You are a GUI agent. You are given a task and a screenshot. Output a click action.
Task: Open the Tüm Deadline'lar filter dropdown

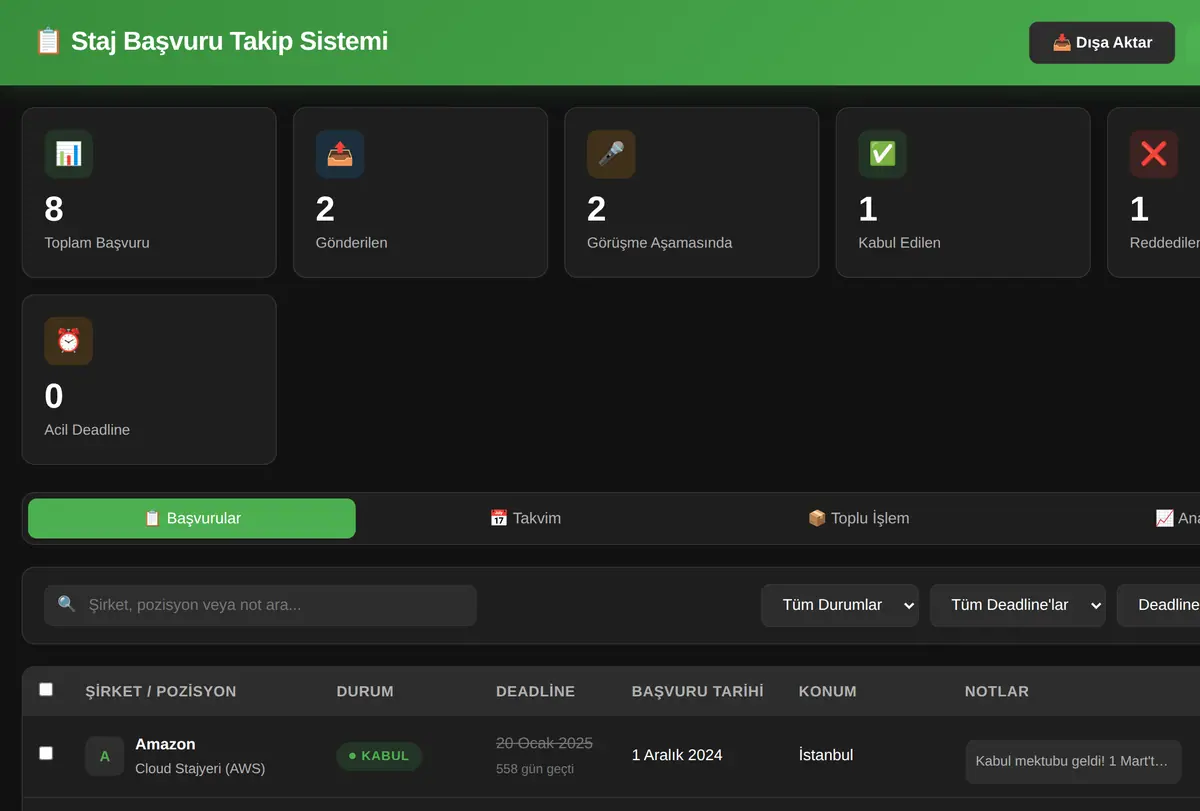pos(1018,605)
